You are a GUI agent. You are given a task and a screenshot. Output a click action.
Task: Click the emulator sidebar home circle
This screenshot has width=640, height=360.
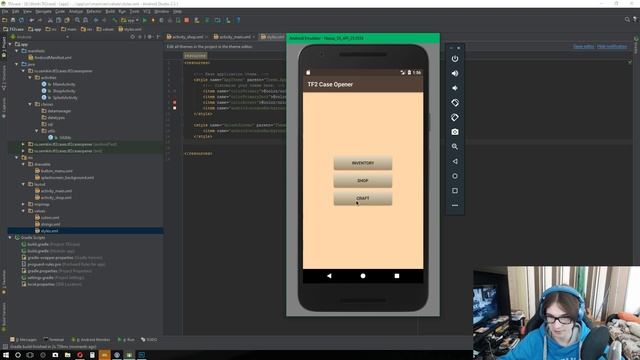[x=455, y=176]
